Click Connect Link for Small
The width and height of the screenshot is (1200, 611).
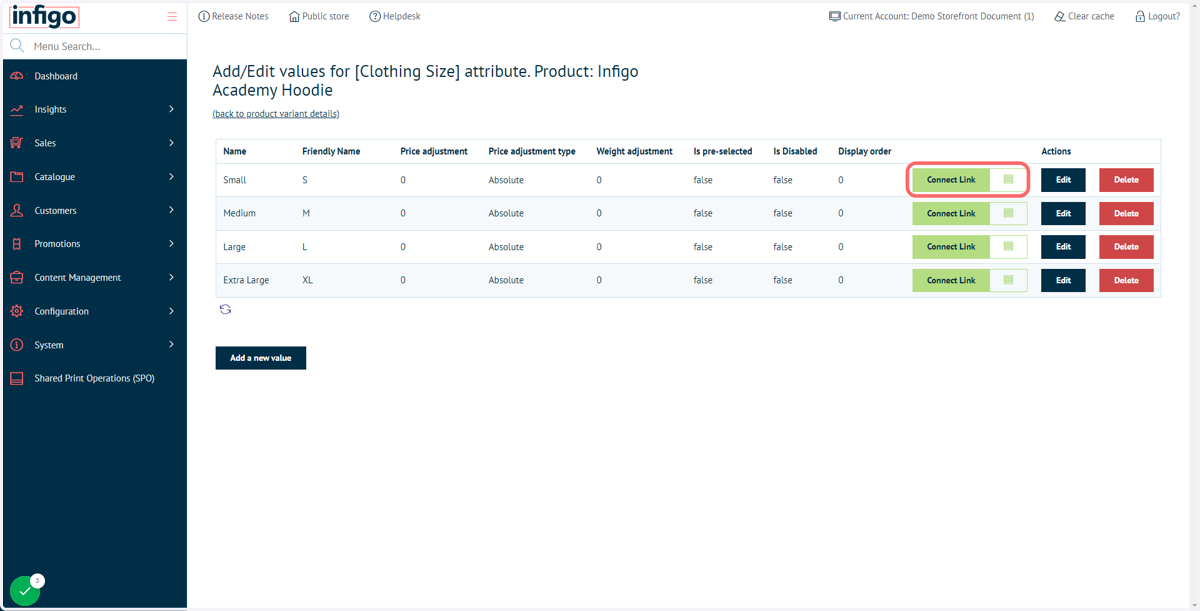pyautogui.click(x=951, y=180)
